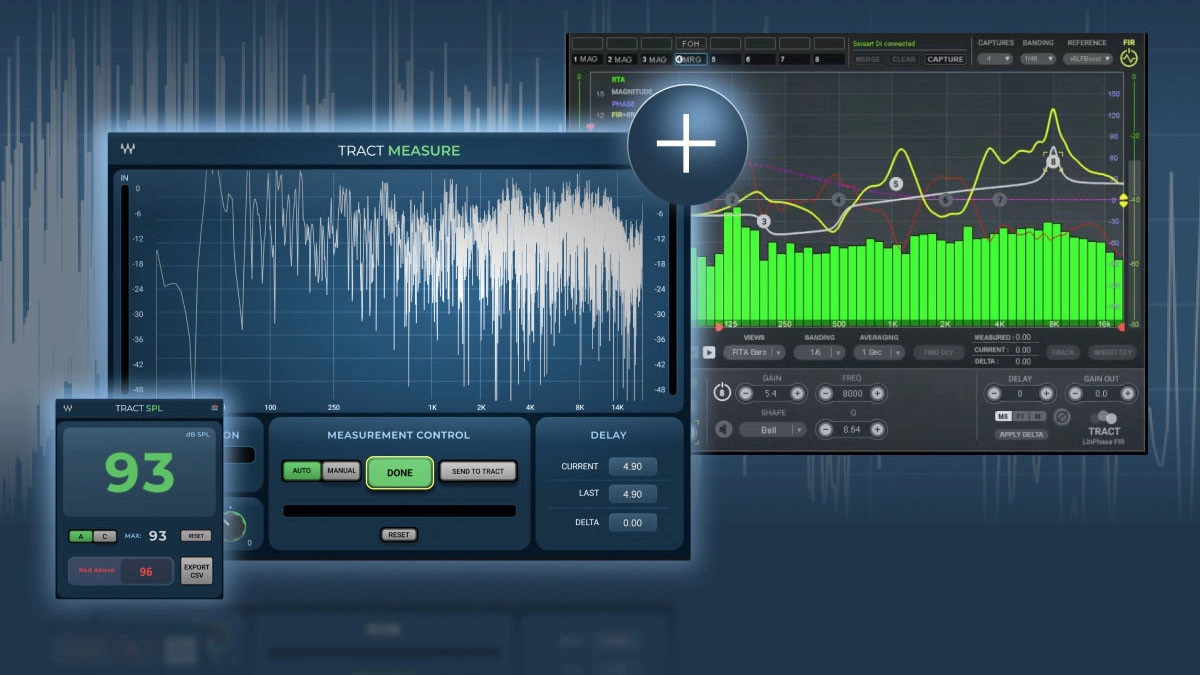Increase Q value with plus icon

coord(877,429)
